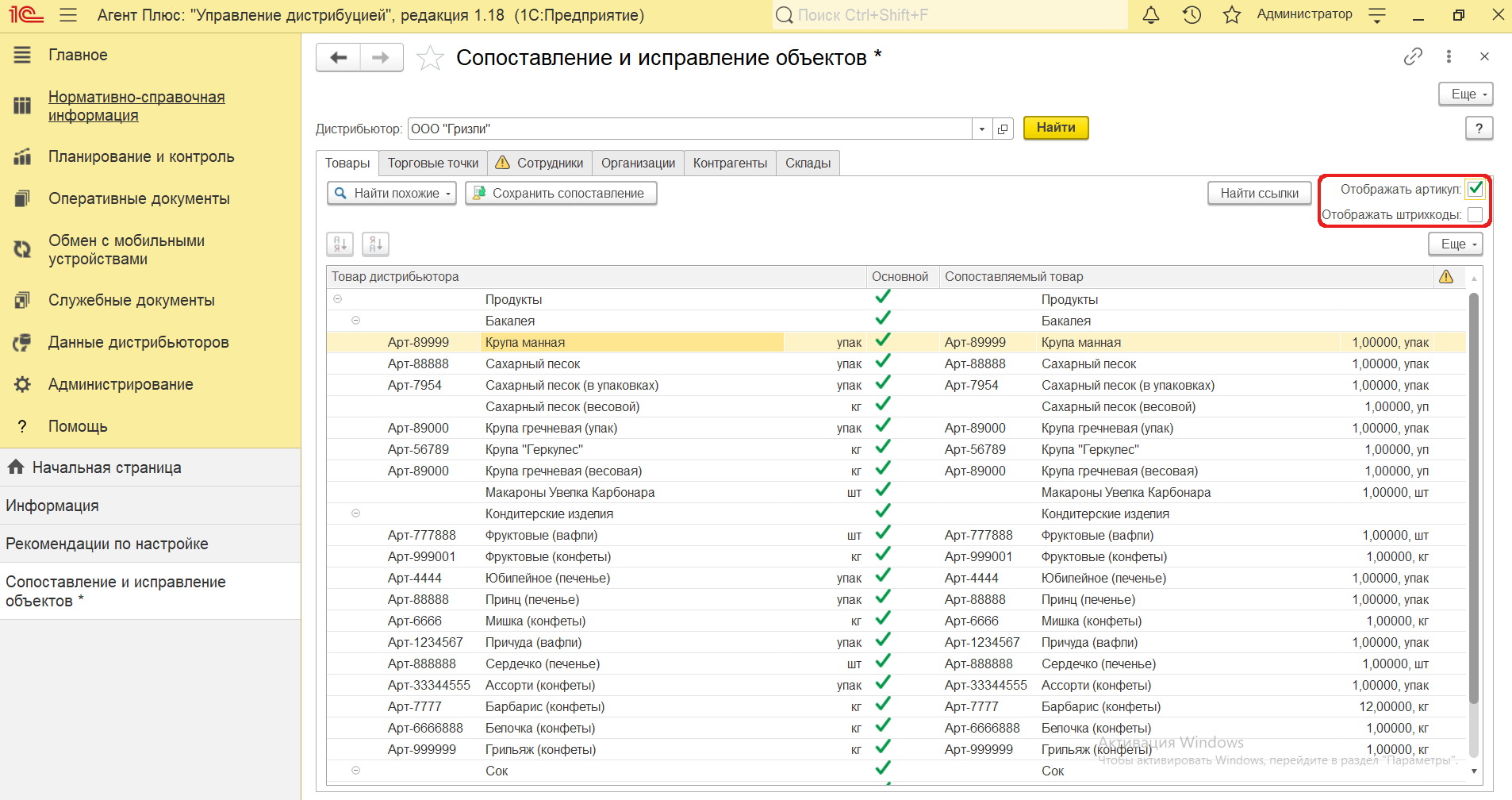Select the Товары tab
The image size is (1512, 800).
[x=347, y=163]
